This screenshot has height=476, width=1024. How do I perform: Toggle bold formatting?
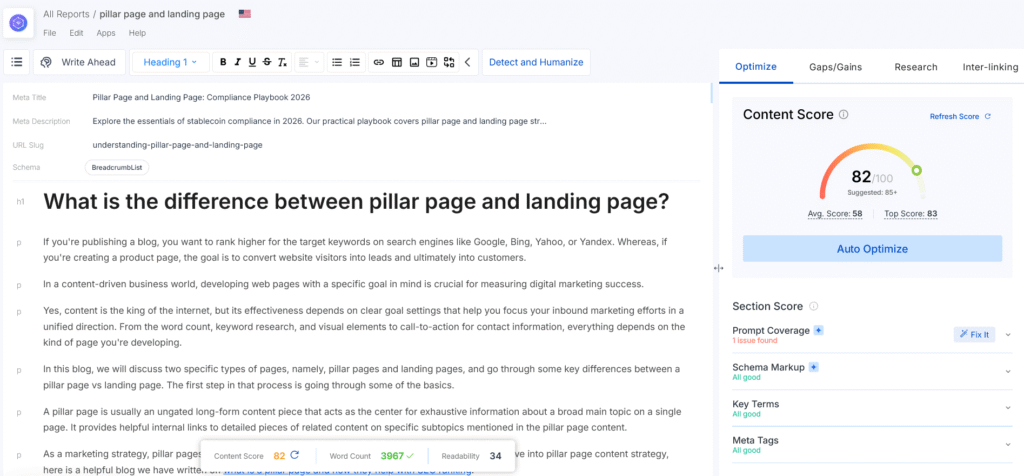[223, 62]
